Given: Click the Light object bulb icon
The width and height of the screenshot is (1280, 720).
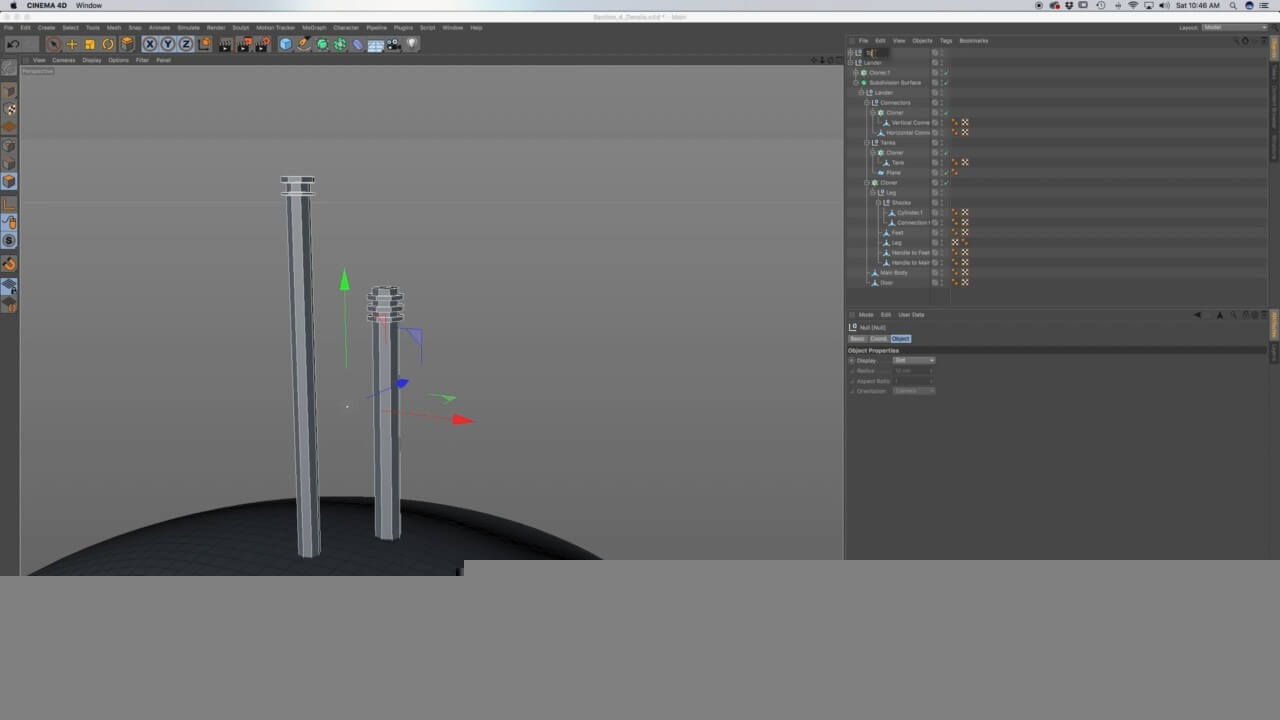Looking at the screenshot, I should (x=411, y=44).
